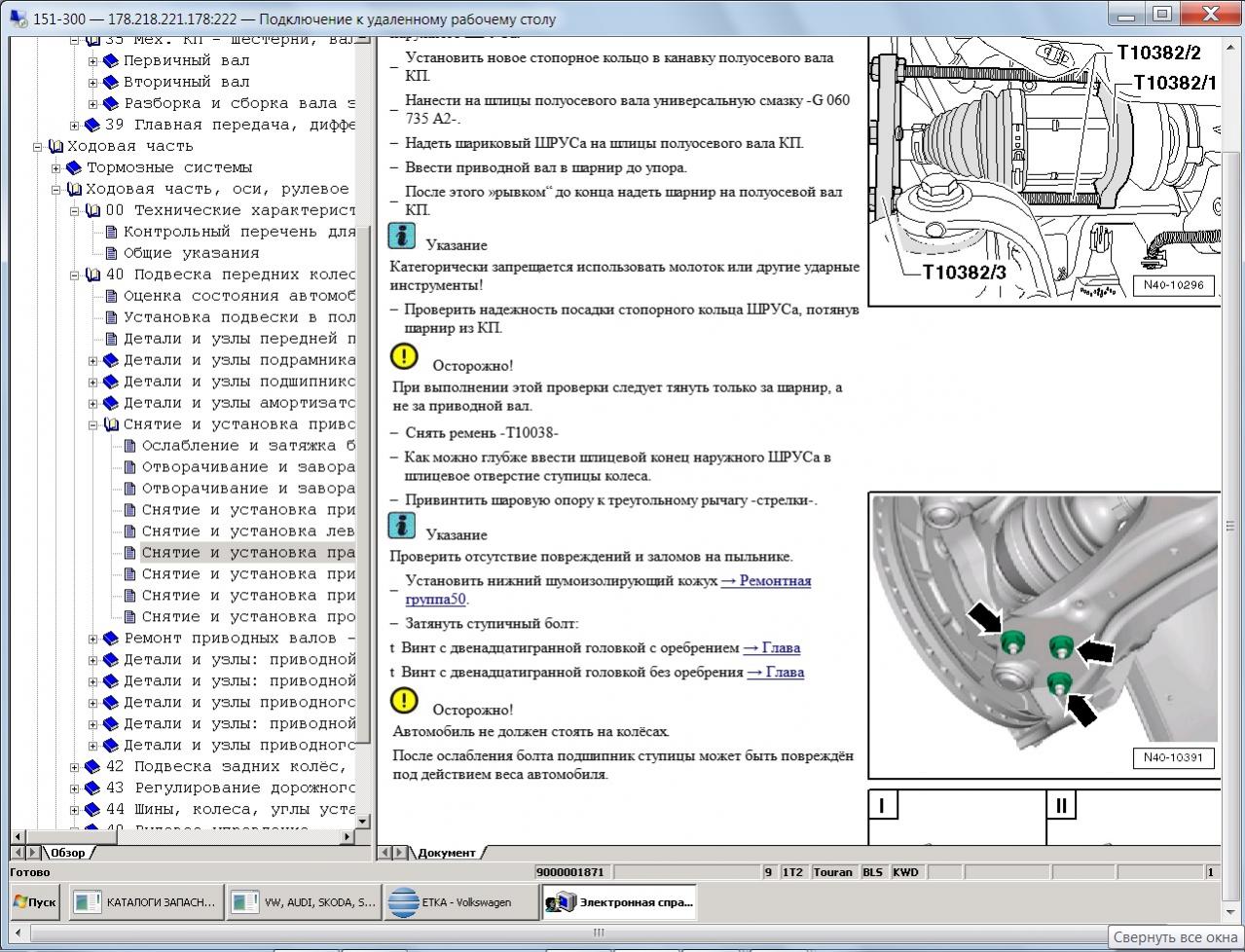
Task: Collapse the top-level Ходовая часть node
Action: (x=38, y=146)
